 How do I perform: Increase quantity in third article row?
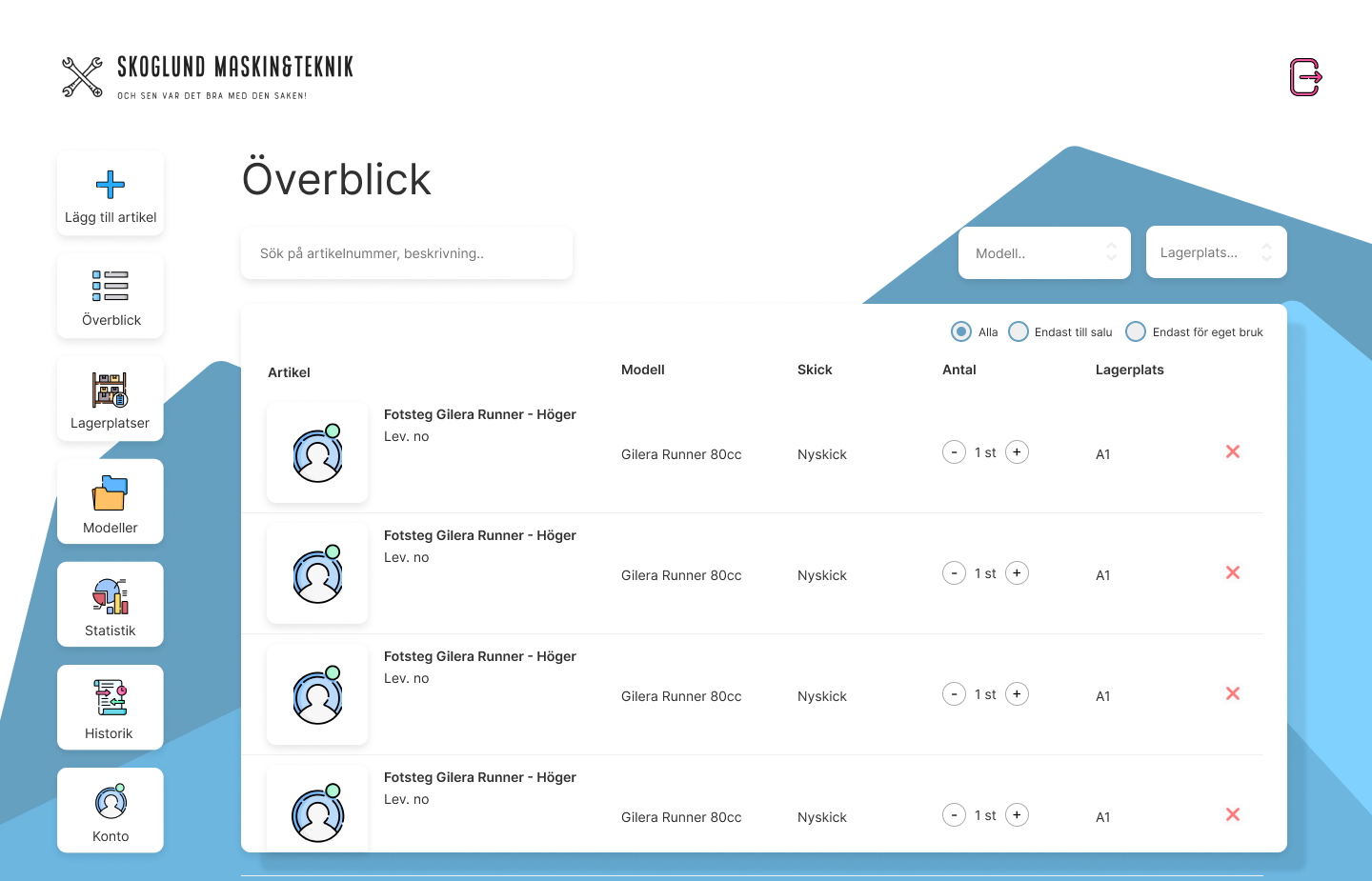click(1017, 694)
